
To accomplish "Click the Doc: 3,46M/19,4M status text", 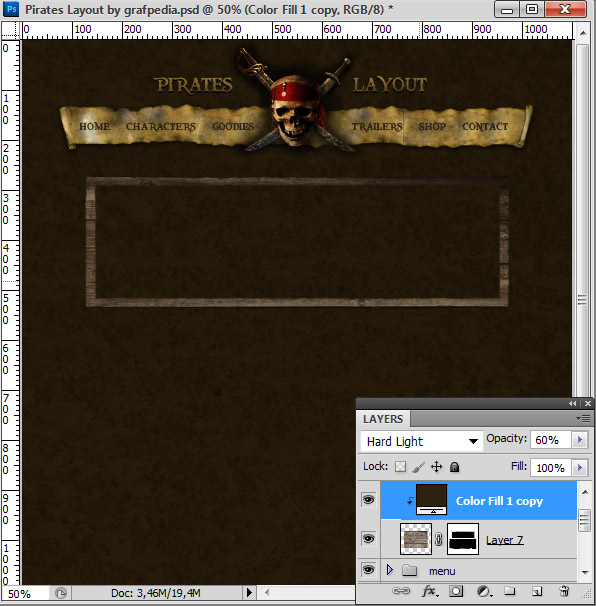I will (x=156, y=593).
